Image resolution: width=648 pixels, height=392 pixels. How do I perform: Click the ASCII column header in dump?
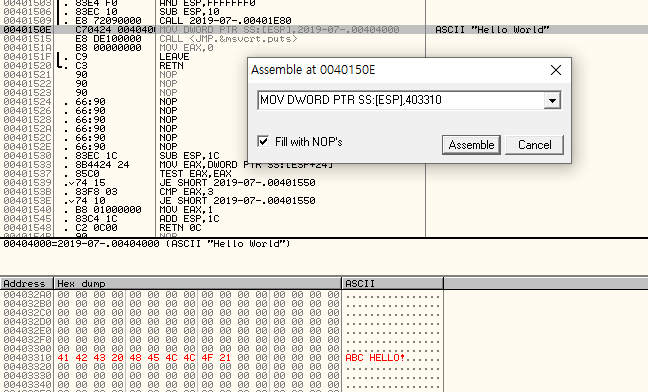click(x=393, y=283)
